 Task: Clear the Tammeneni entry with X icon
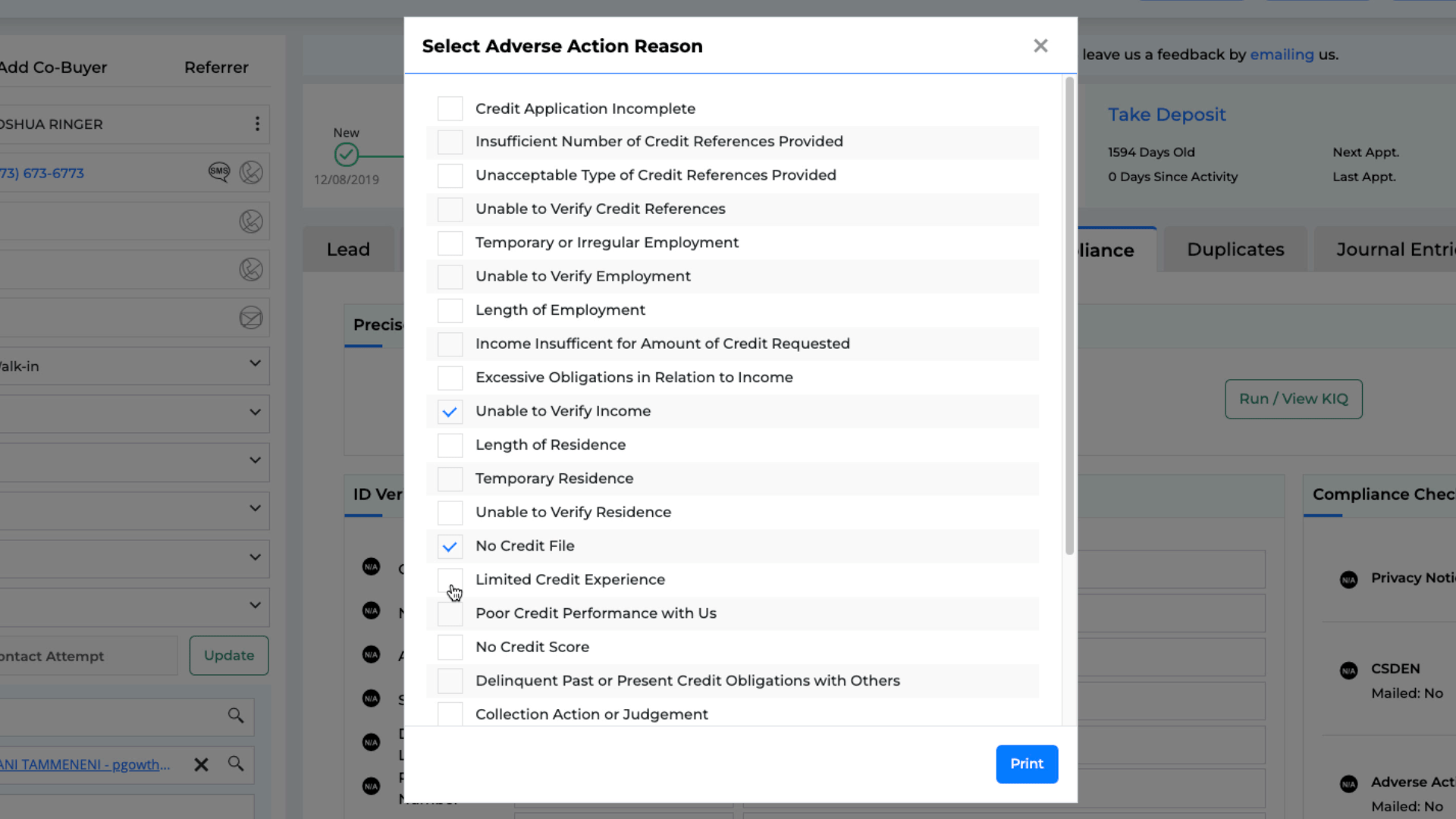point(201,764)
